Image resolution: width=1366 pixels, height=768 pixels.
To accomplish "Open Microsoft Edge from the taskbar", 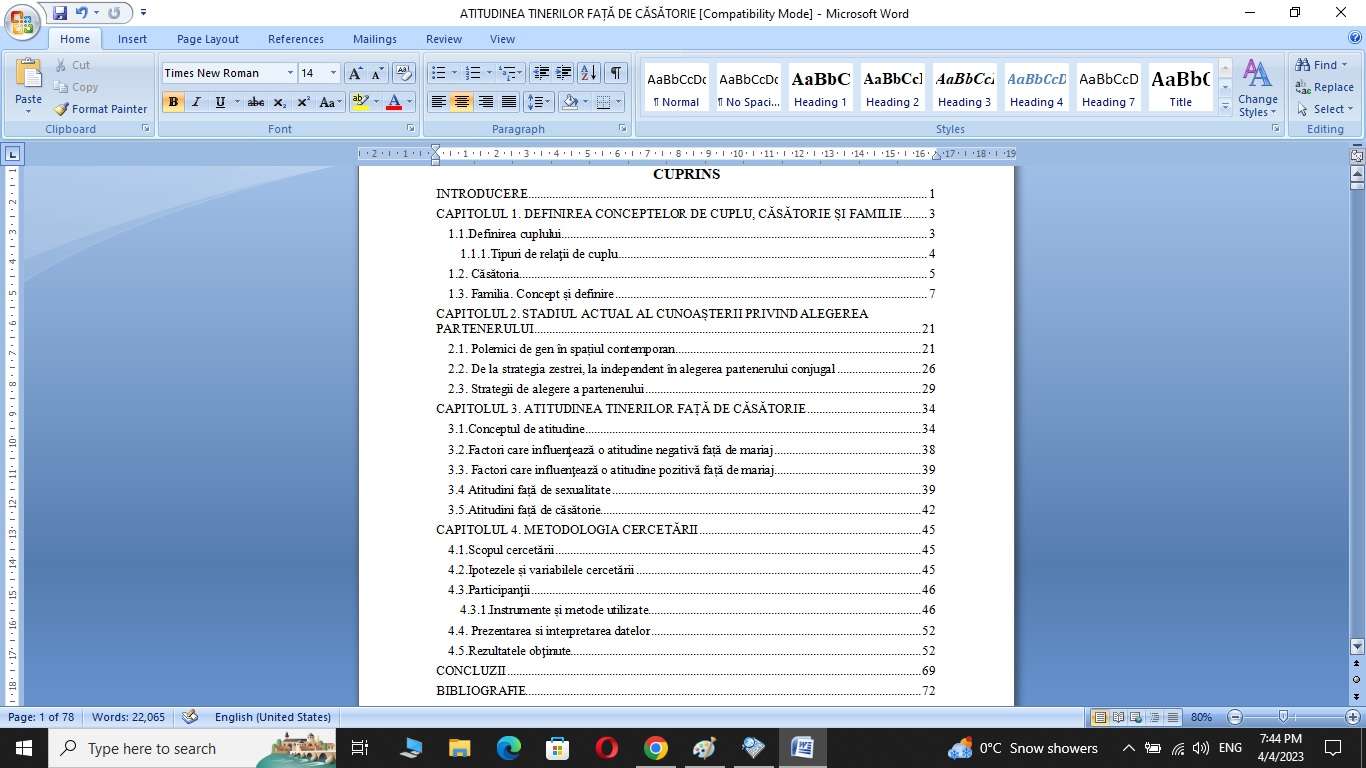I will [x=509, y=748].
